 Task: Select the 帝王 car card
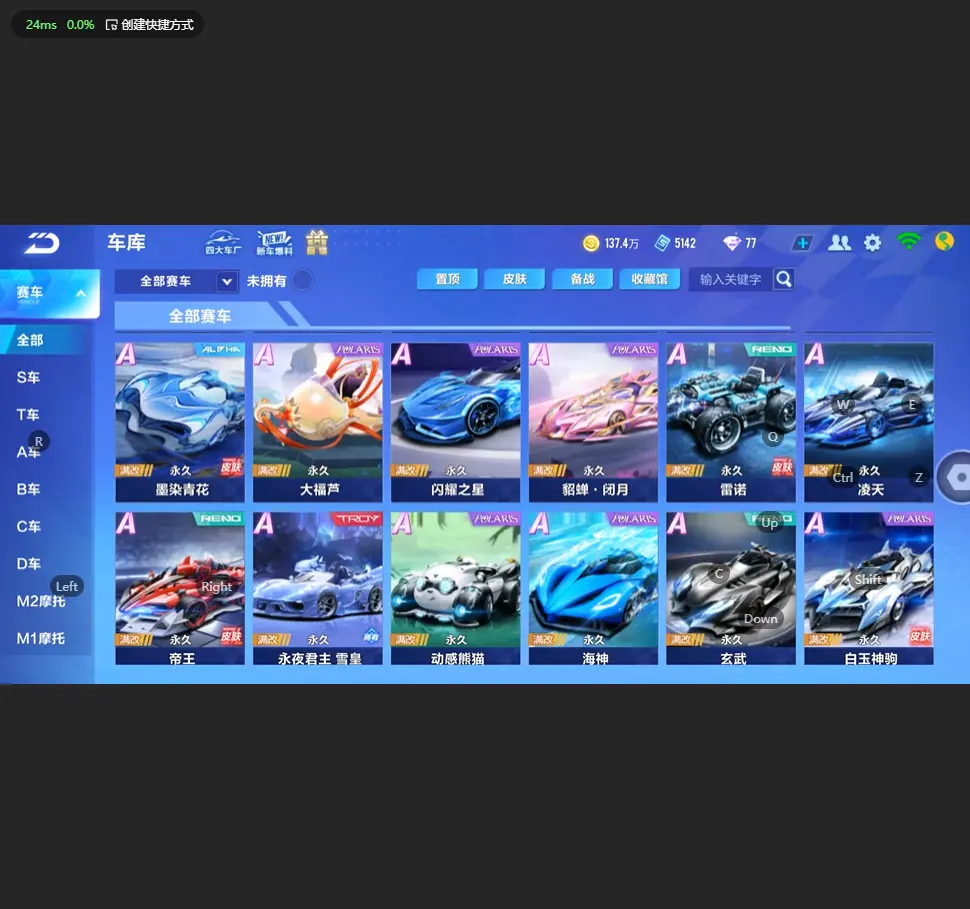[x=180, y=589]
